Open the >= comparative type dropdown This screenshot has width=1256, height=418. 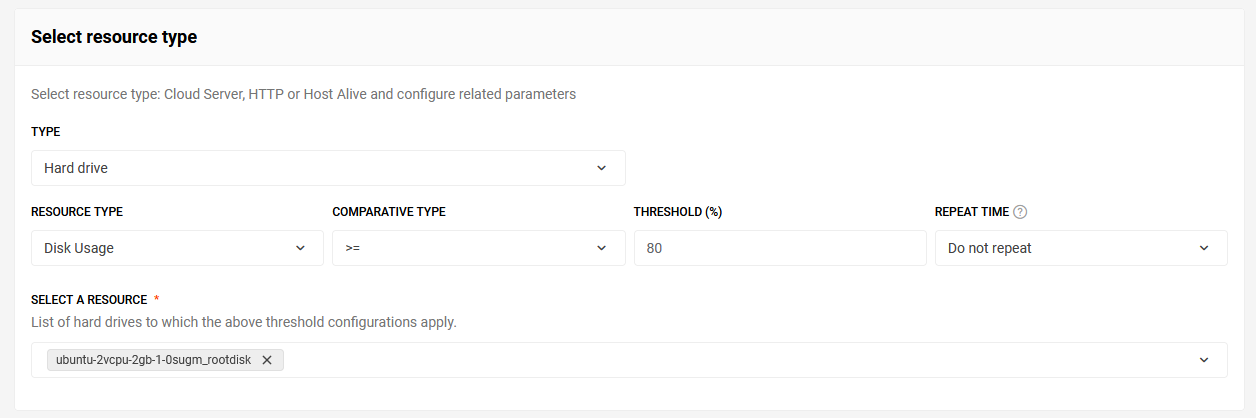point(479,248)
